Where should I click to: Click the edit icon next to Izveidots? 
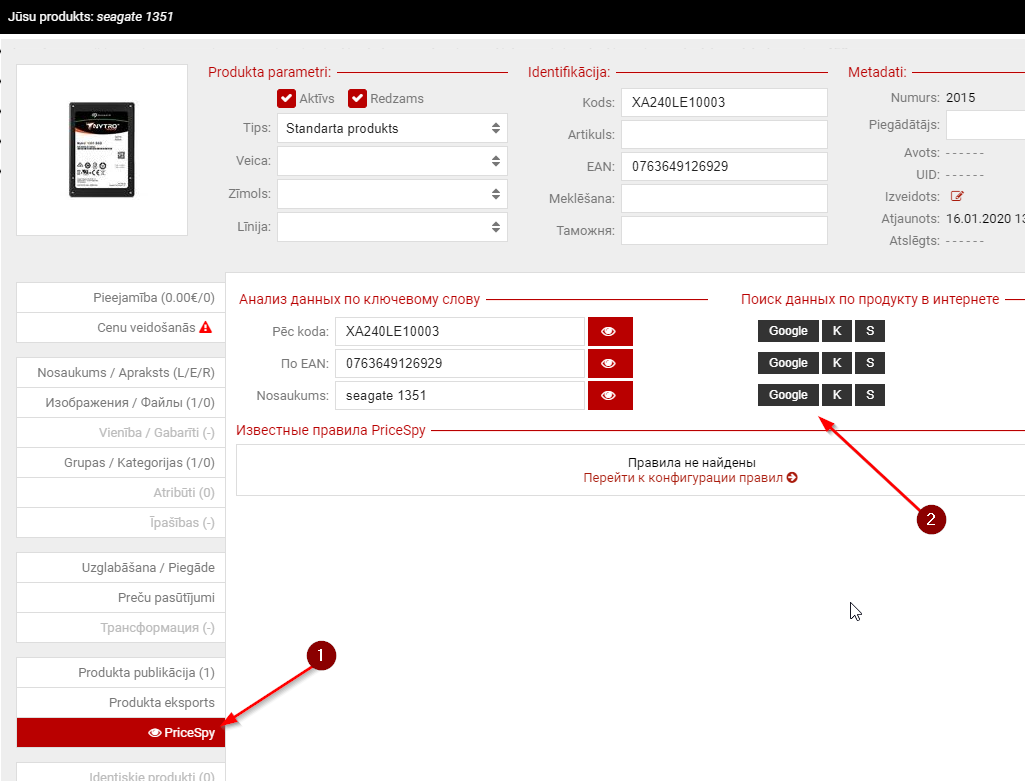click(x=957, y=196)
